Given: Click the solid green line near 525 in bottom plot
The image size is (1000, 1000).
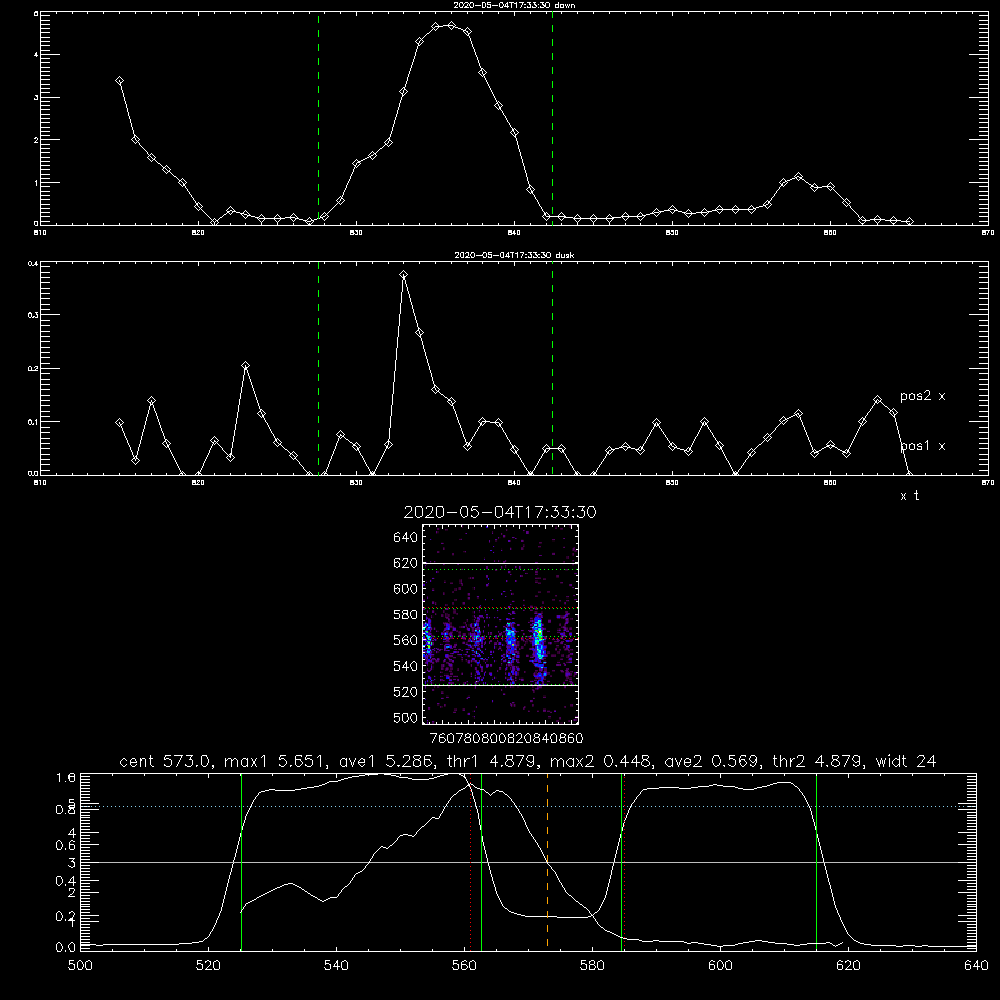Looking at the screenshot, I should point(241,862).
